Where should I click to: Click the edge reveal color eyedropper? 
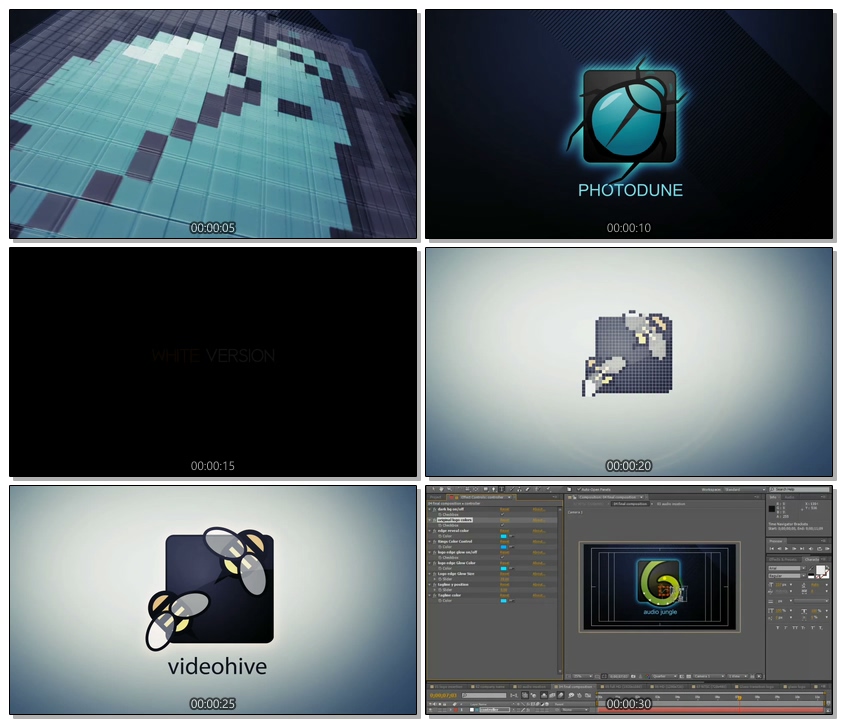[x=512, y=536]
